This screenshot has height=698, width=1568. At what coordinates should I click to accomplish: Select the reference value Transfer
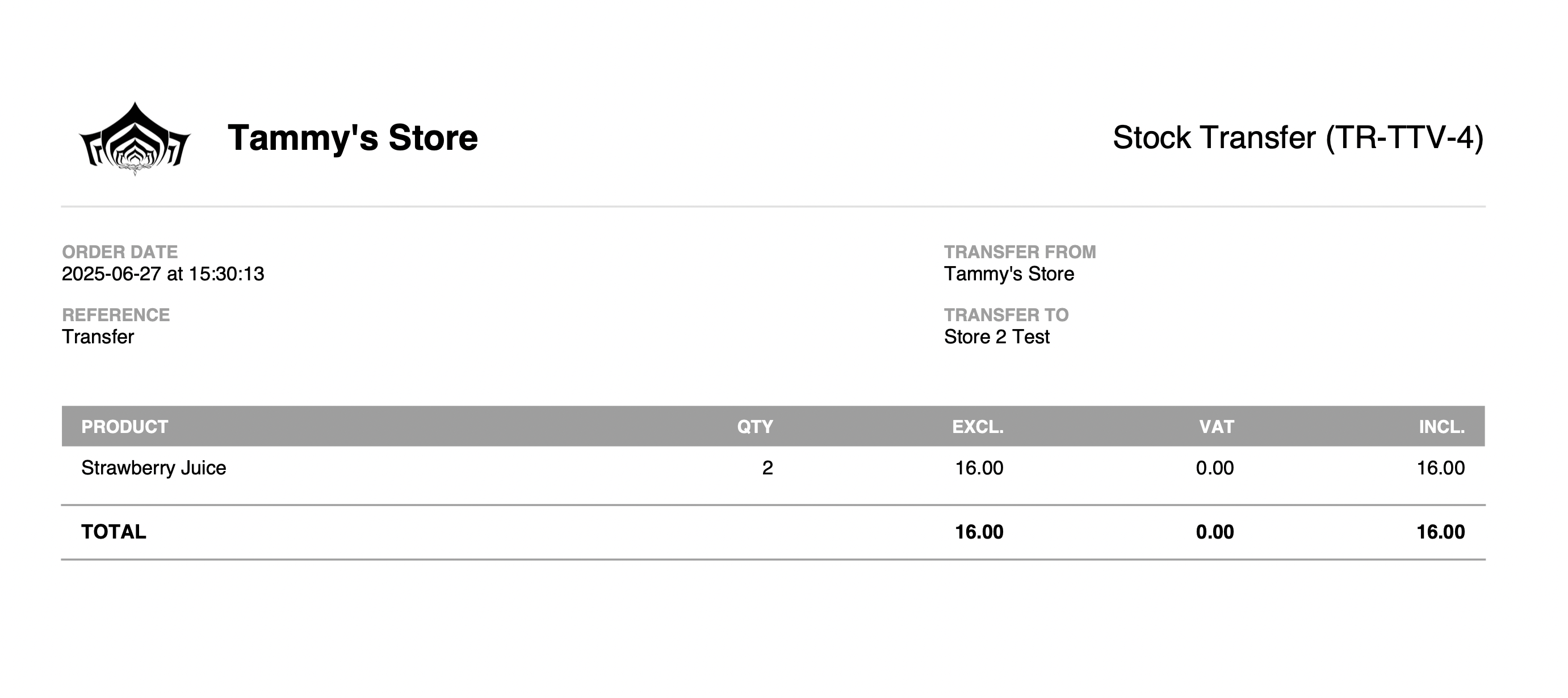point(98,337)
